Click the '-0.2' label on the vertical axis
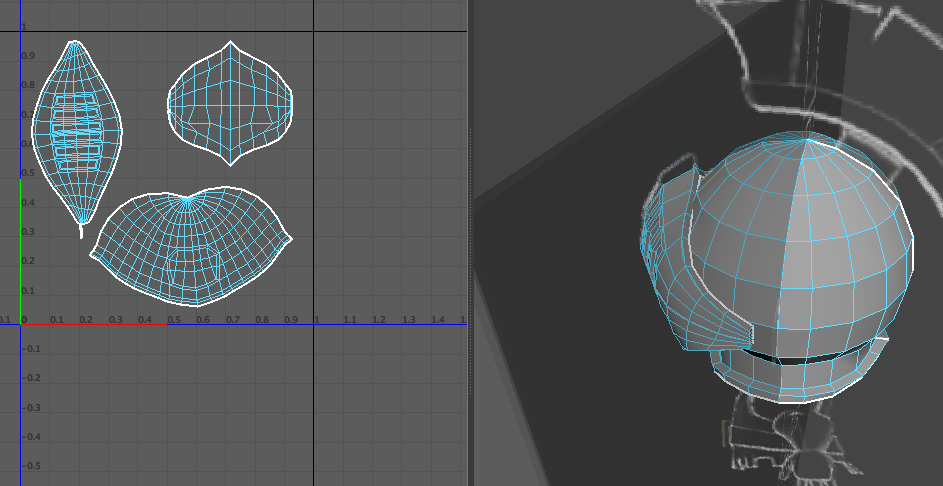Screen dimensions: 943x486 click(31, 378)
